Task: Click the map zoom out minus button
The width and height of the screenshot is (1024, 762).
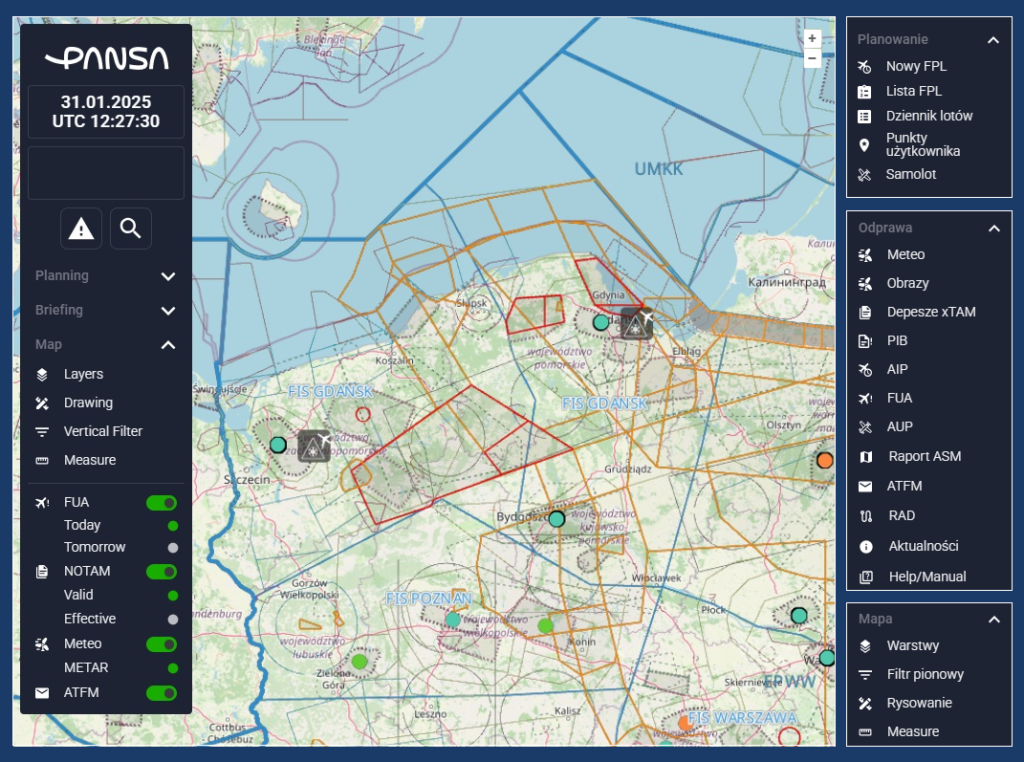Action: [812, 58]
